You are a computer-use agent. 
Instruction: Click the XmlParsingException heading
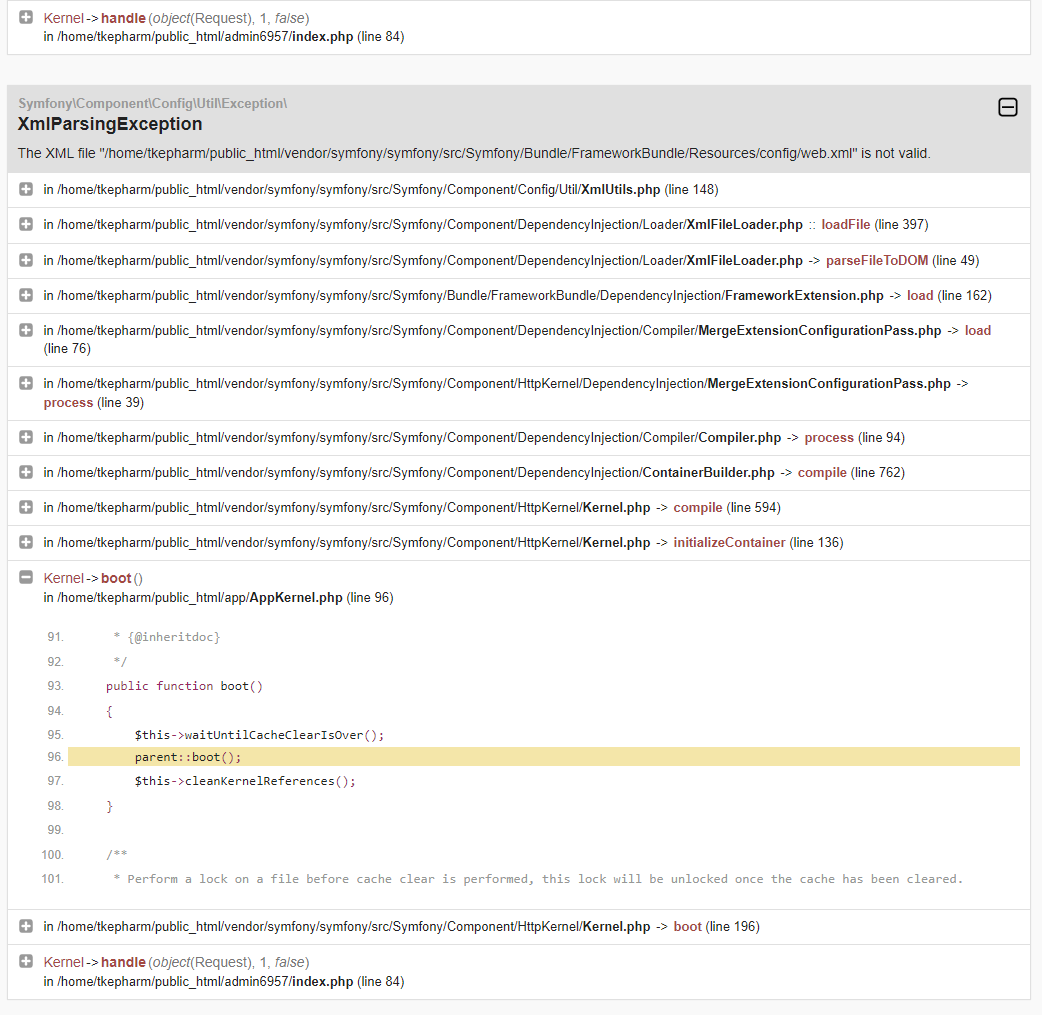click(x=110, y=124)
